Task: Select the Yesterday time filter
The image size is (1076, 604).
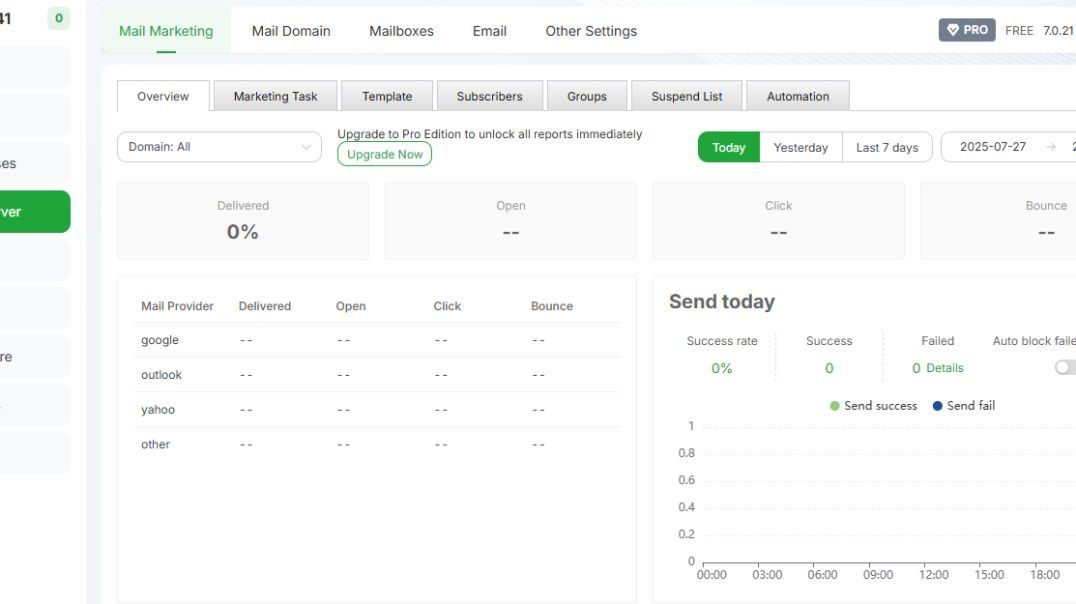Action: click(x=801, y=147)
